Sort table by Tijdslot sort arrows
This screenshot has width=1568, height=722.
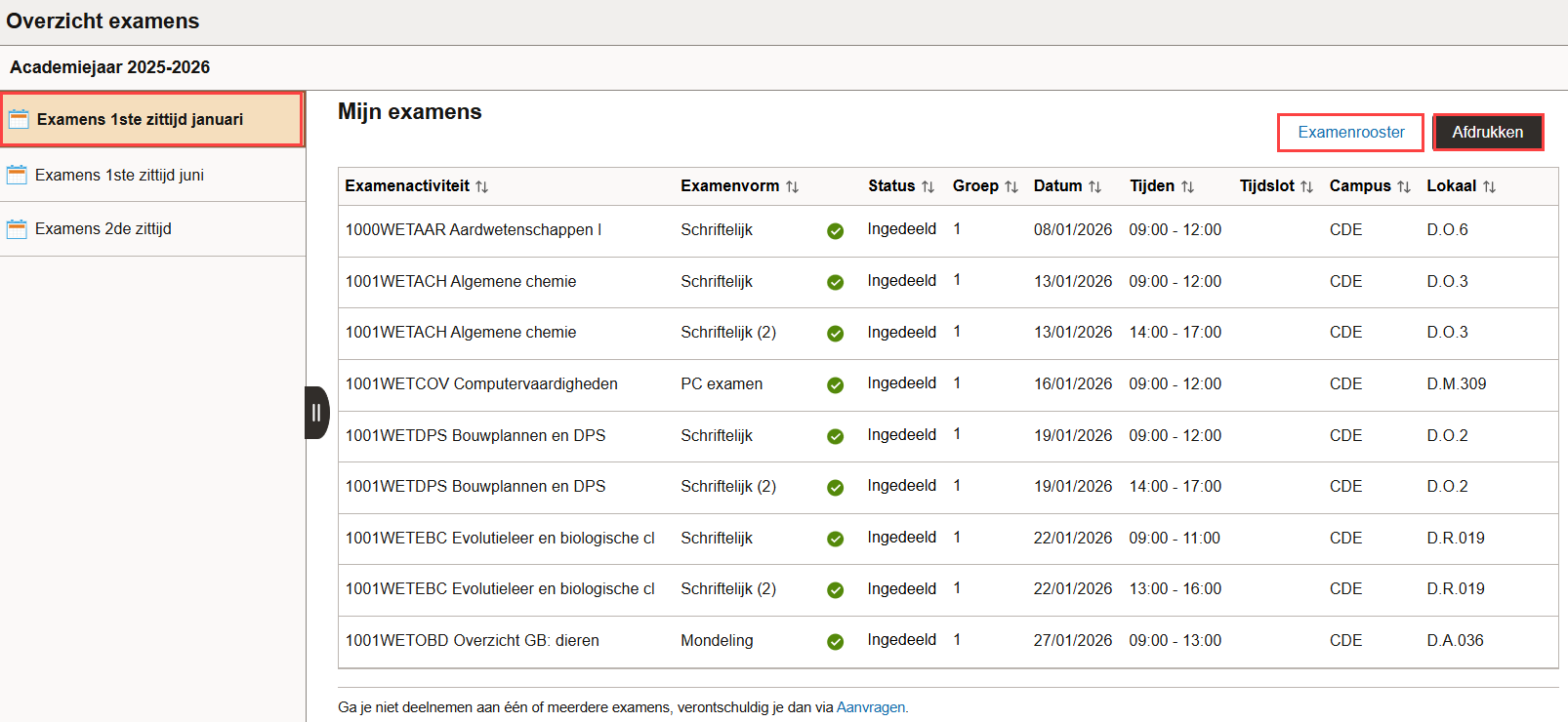1306,186
